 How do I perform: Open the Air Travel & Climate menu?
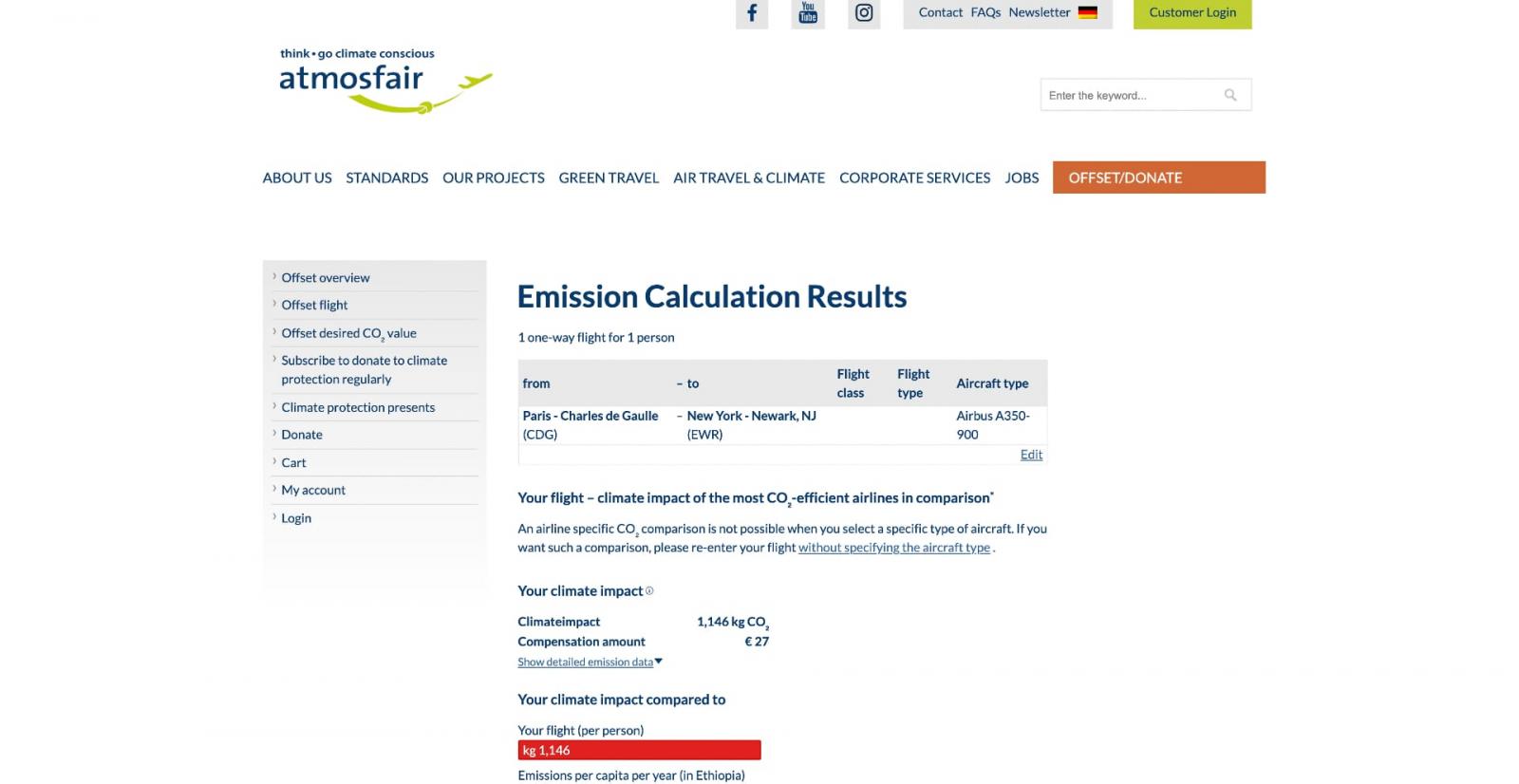click(x=748, y=177)
